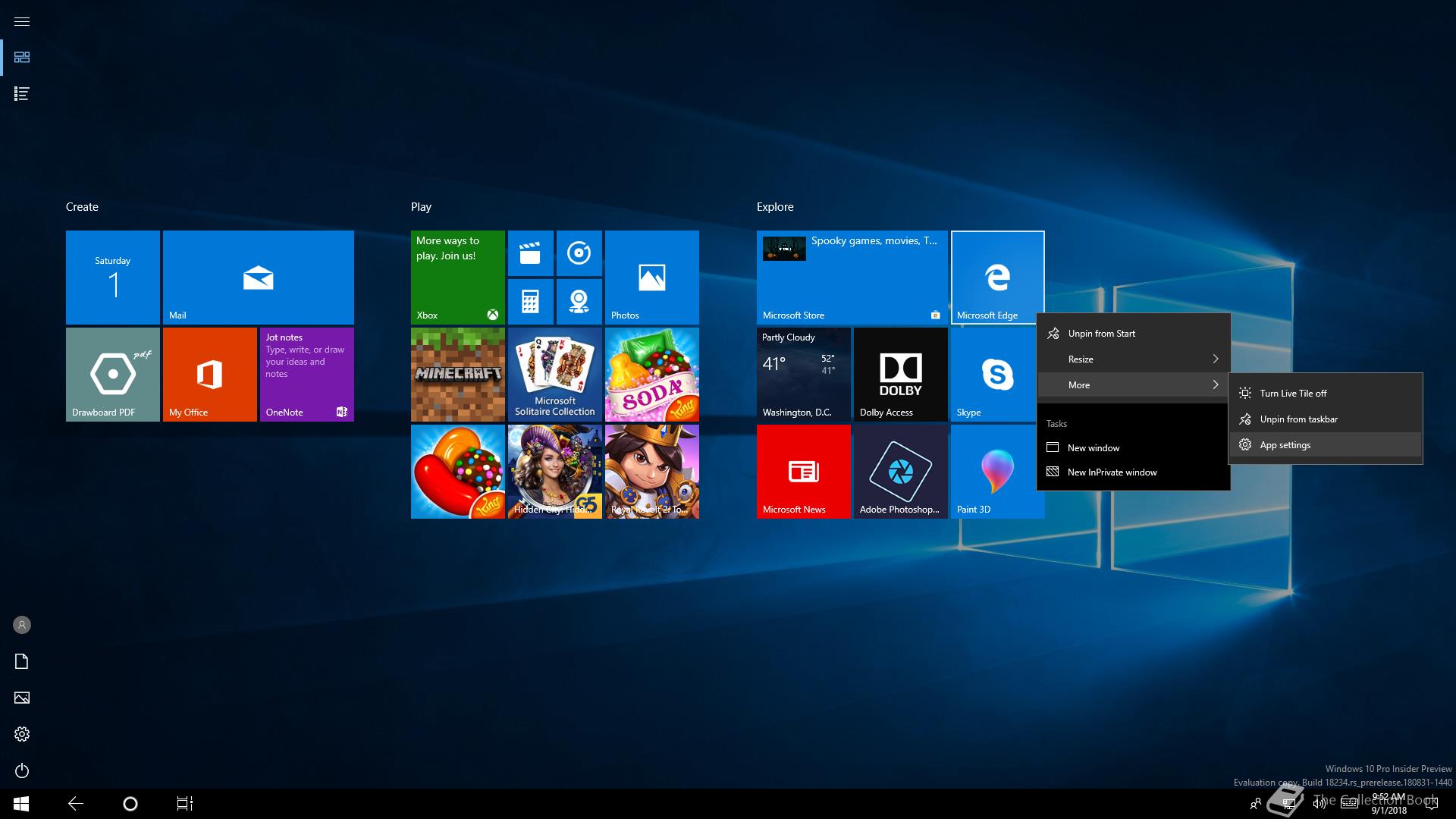Click the Play group header
This screenshot has width=1456, height=819.
(x=421, y=207)
